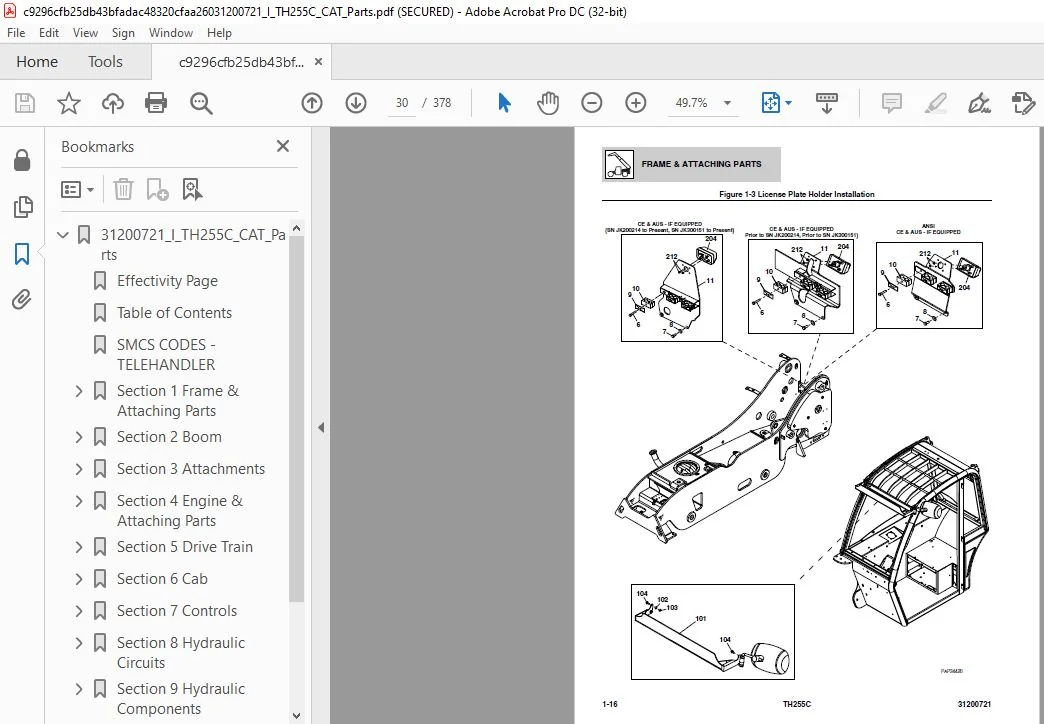The width and height of the screenshot is (1044, 724).
Task: Click the page number input field
Action: point(401,103)
